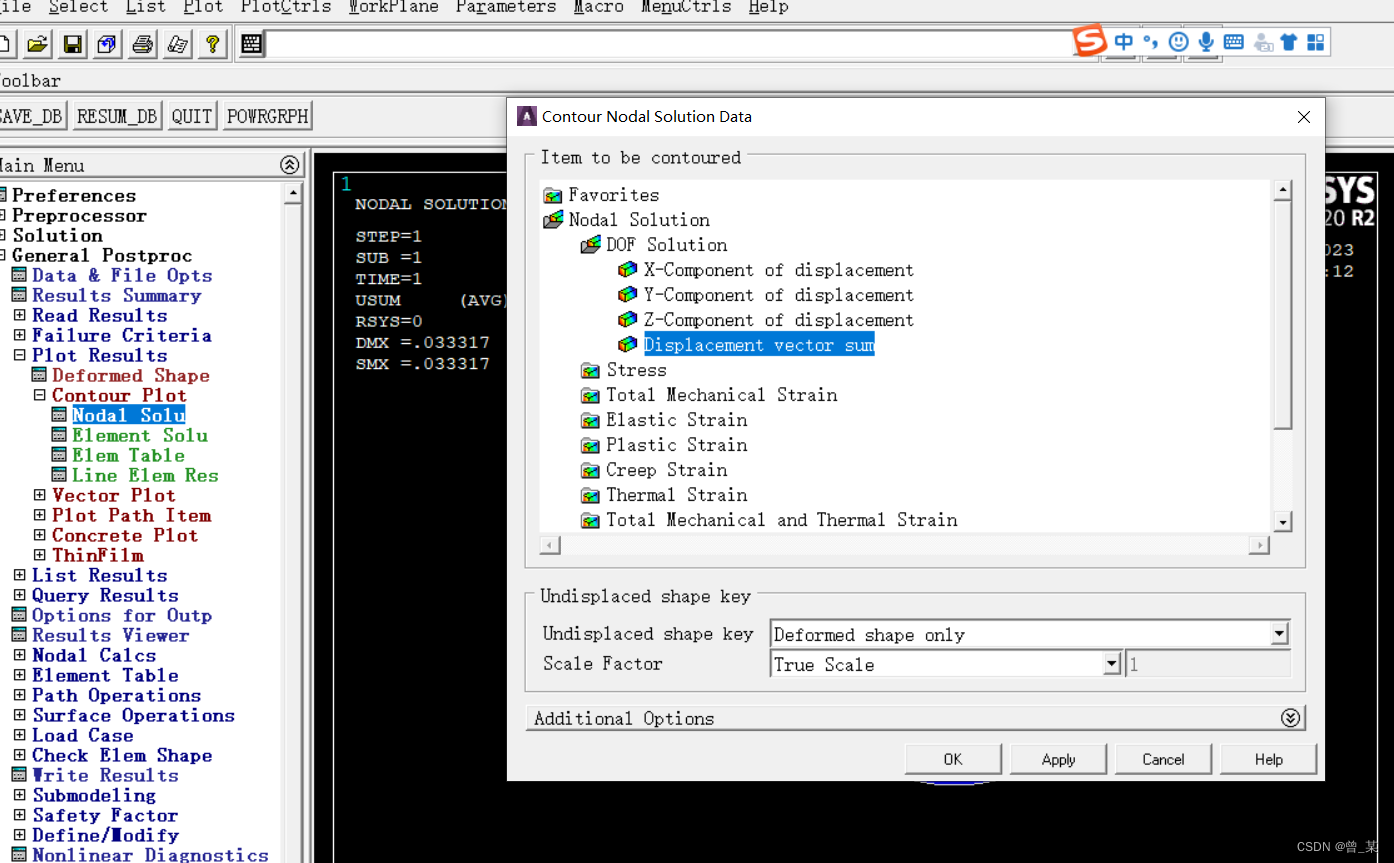Click the Print toolbar icon

143,44
